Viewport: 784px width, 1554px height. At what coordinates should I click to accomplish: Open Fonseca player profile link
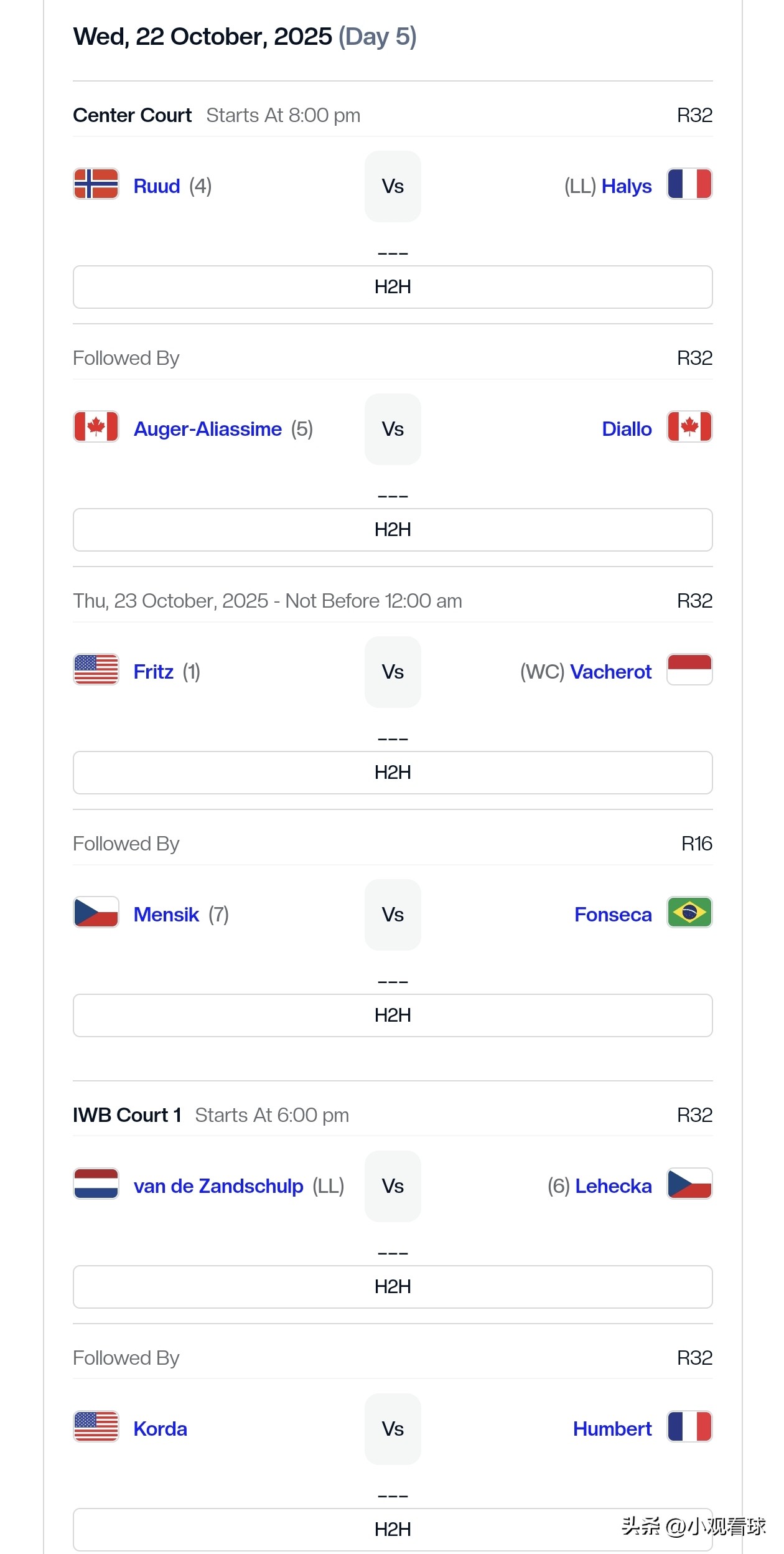[x=613, y=915]
